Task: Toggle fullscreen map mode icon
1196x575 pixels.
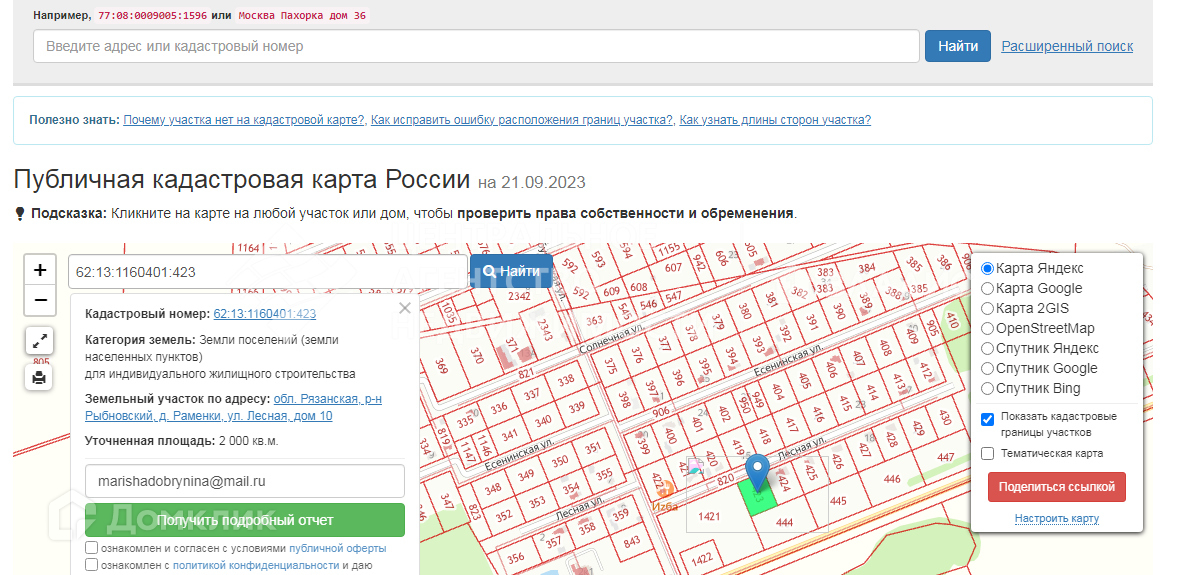Action: (x=39, y=340)
